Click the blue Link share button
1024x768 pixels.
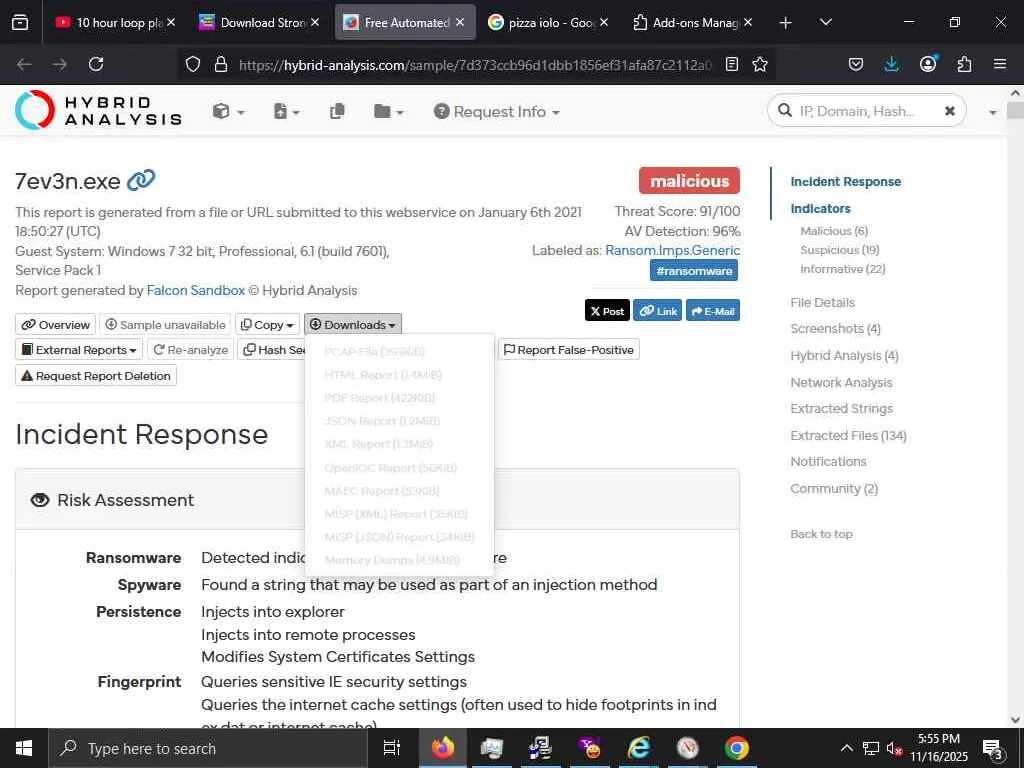(x=658, y=311)
